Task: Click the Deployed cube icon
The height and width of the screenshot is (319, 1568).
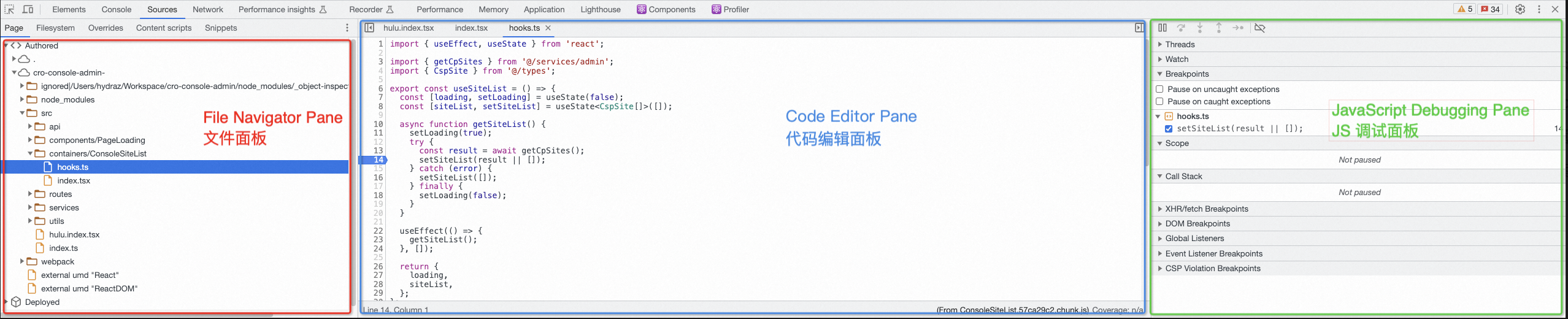Action: click(x=17, y=302)
